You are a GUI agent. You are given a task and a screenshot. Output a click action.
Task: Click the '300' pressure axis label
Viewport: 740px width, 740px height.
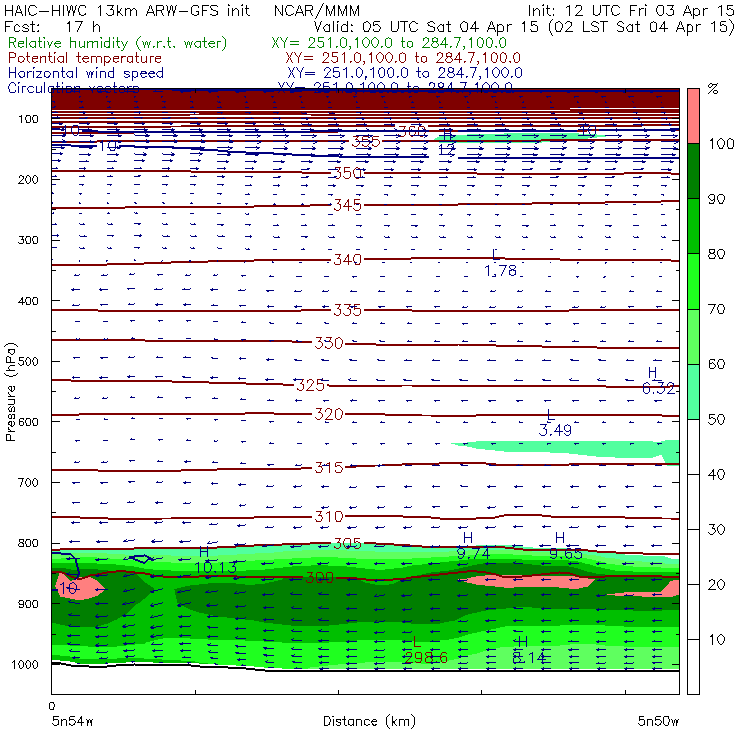coord(28,240)
